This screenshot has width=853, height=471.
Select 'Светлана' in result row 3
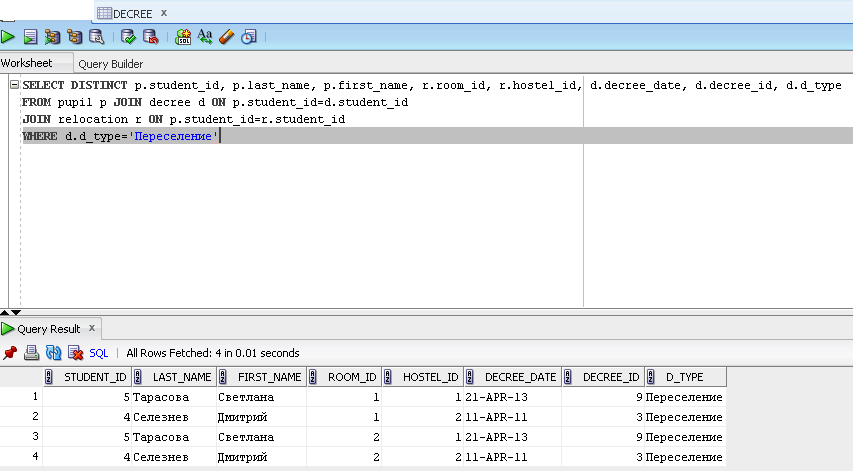pyautogui.click(x=246, y=437)
